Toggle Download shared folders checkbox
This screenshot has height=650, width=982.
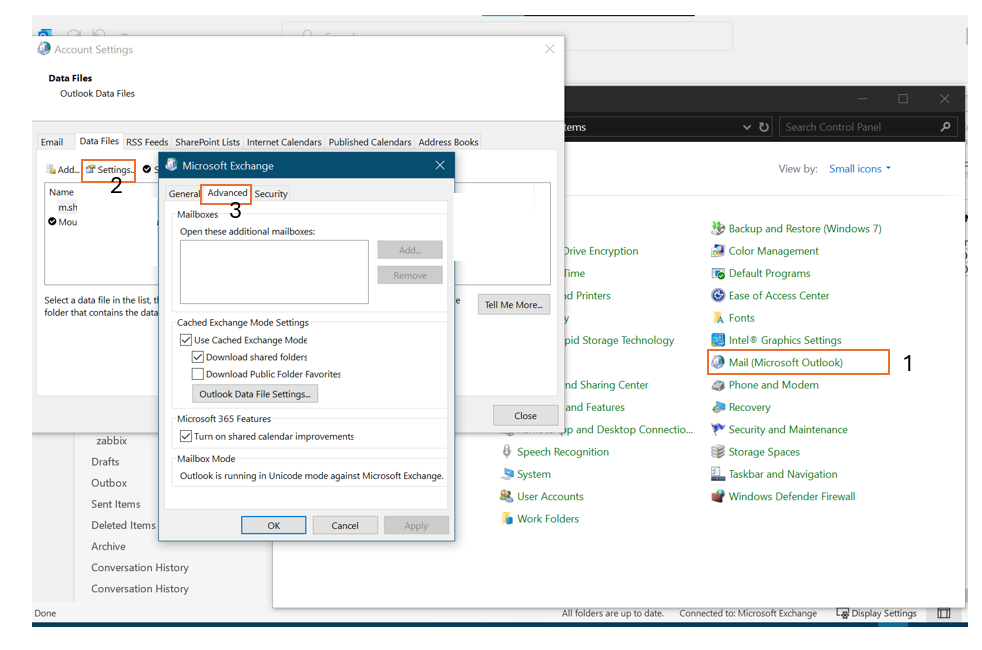[198, 357]
